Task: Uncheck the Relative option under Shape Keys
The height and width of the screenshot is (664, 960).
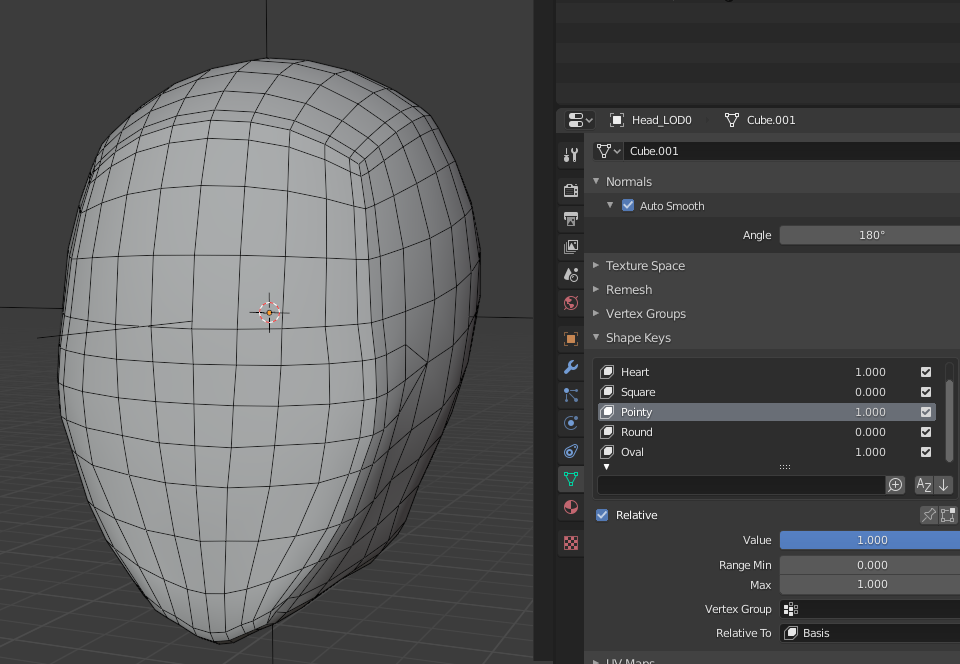Action: [x=601, y=515]
